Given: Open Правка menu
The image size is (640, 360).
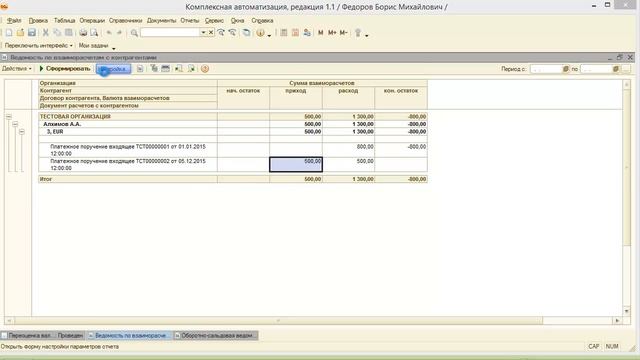Looking at the screenshot, I should point(38,20).
